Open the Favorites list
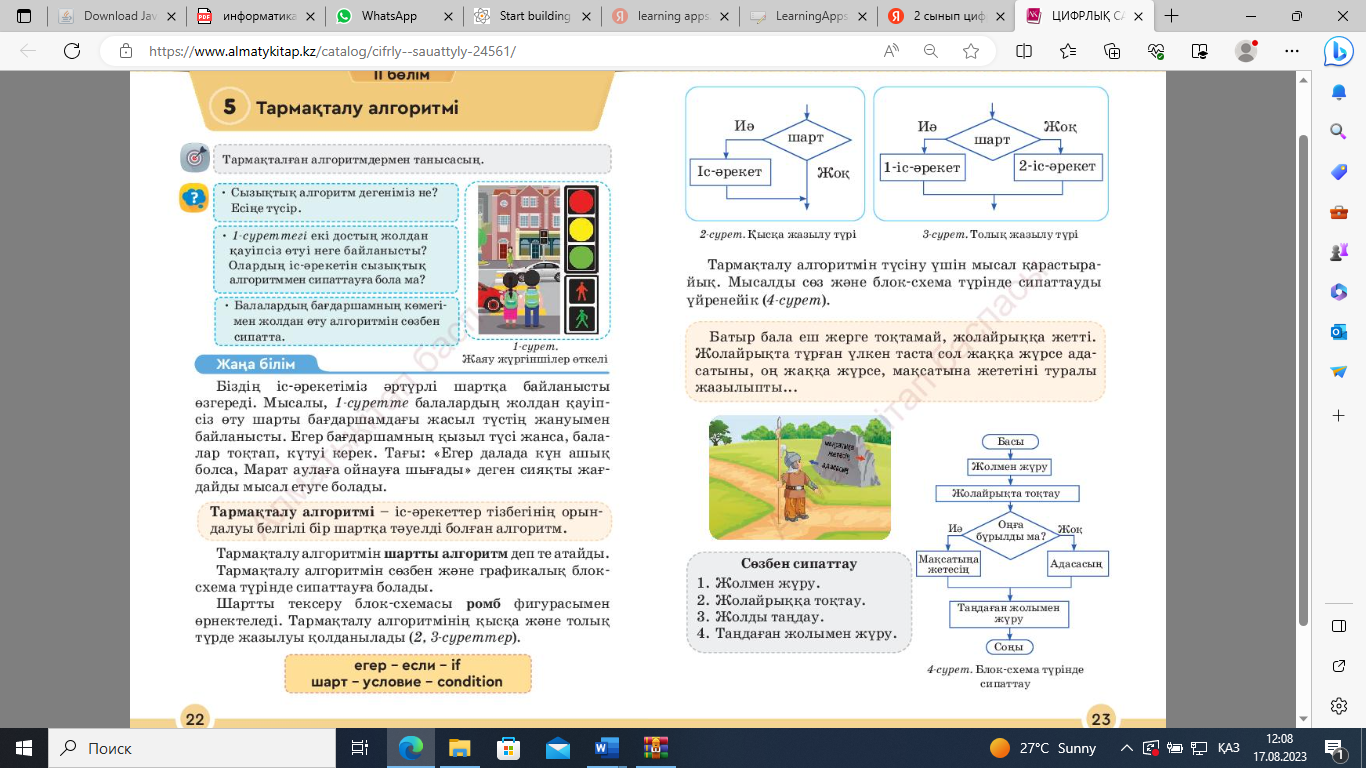This screenshot has width=1366, height=768. click(x=1067, y=51)
